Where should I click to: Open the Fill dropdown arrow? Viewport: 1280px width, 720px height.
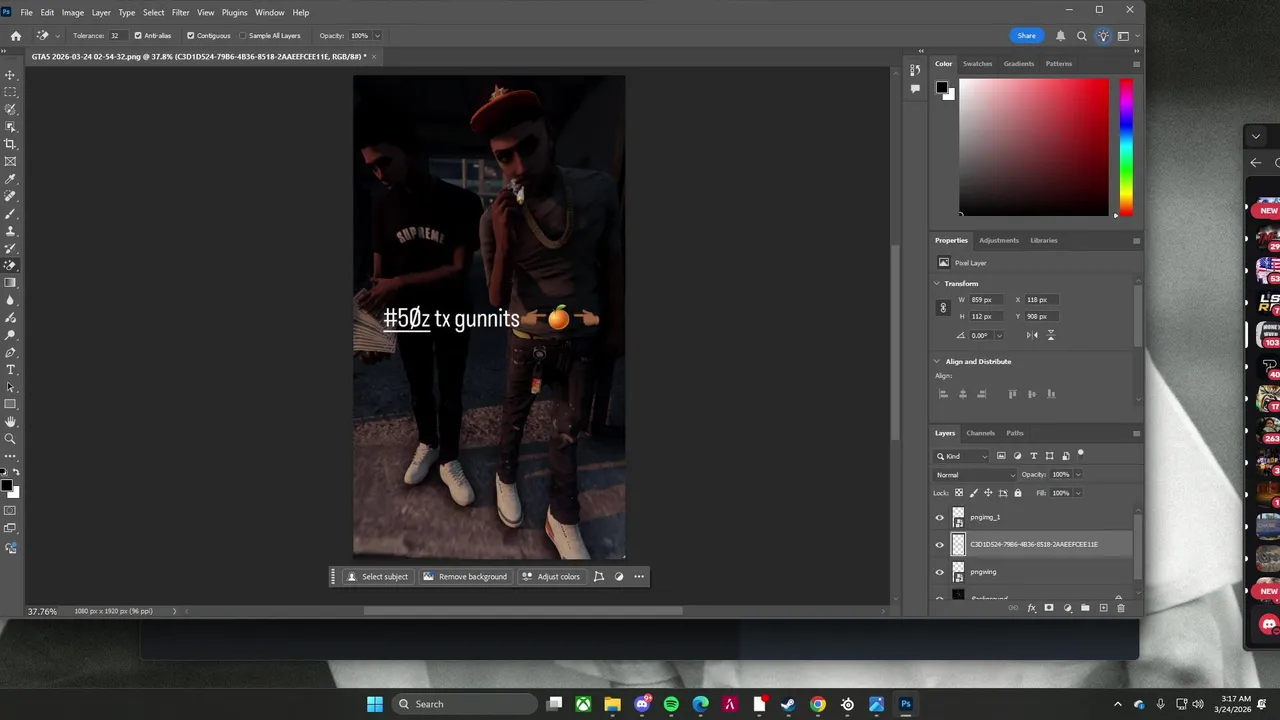(1077, 493)
